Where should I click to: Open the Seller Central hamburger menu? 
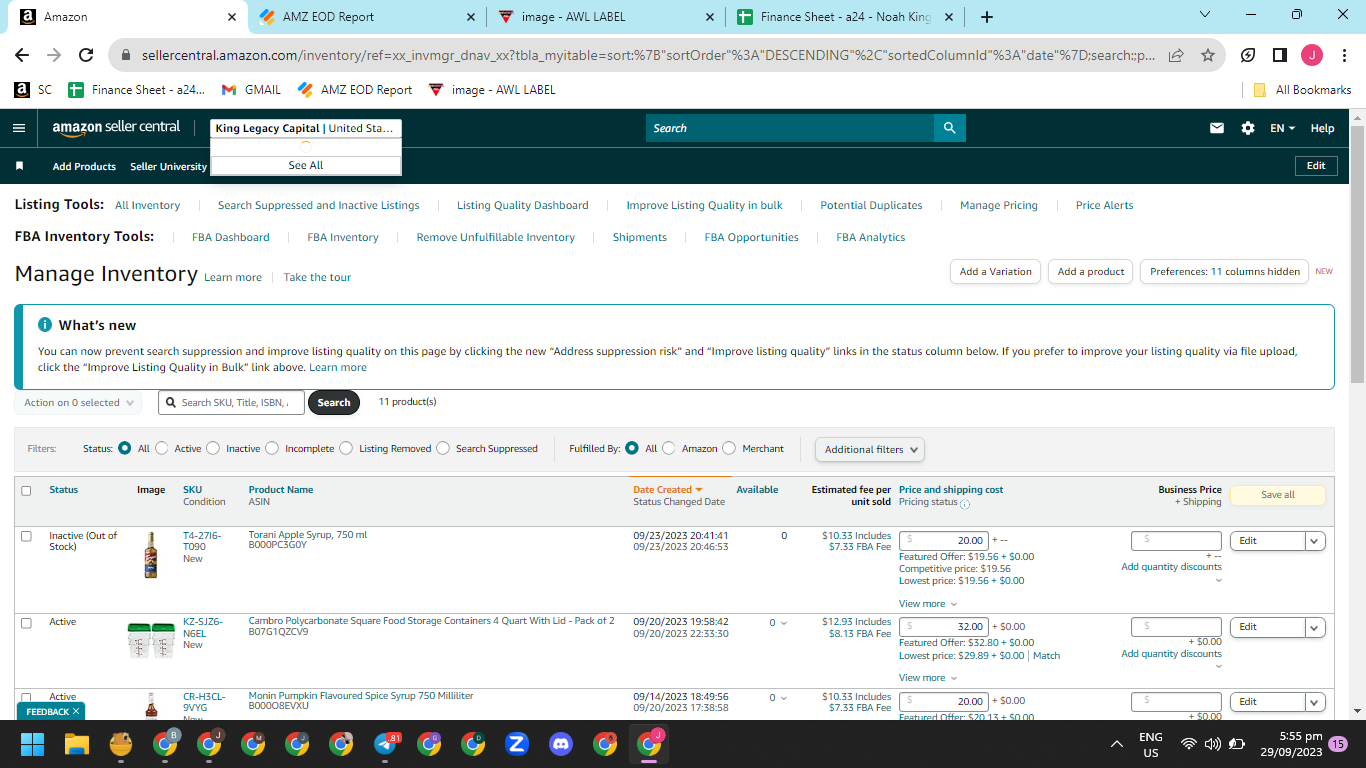pos(19,128)
